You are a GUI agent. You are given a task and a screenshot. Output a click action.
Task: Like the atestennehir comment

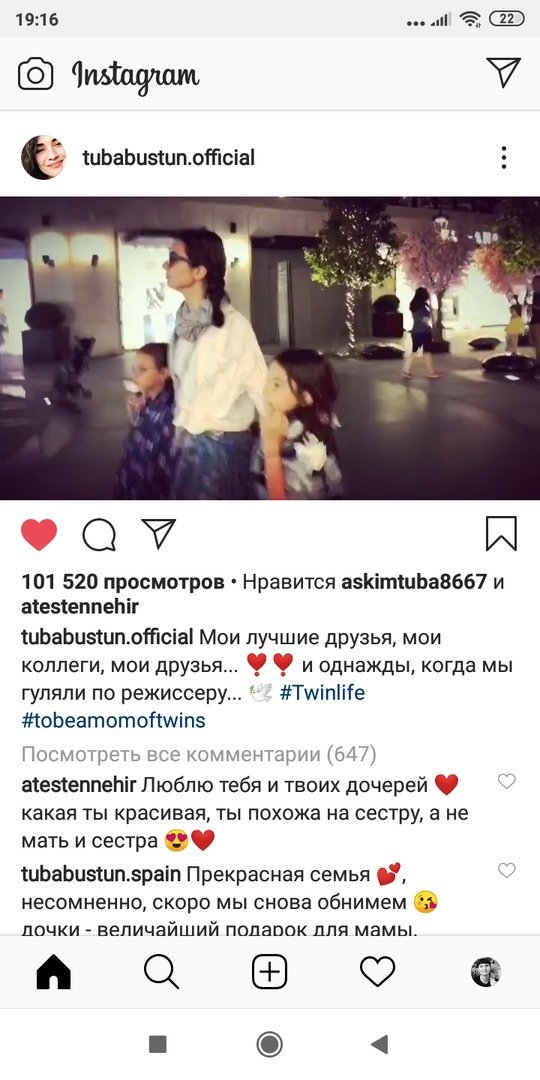(x=506, y=781)
